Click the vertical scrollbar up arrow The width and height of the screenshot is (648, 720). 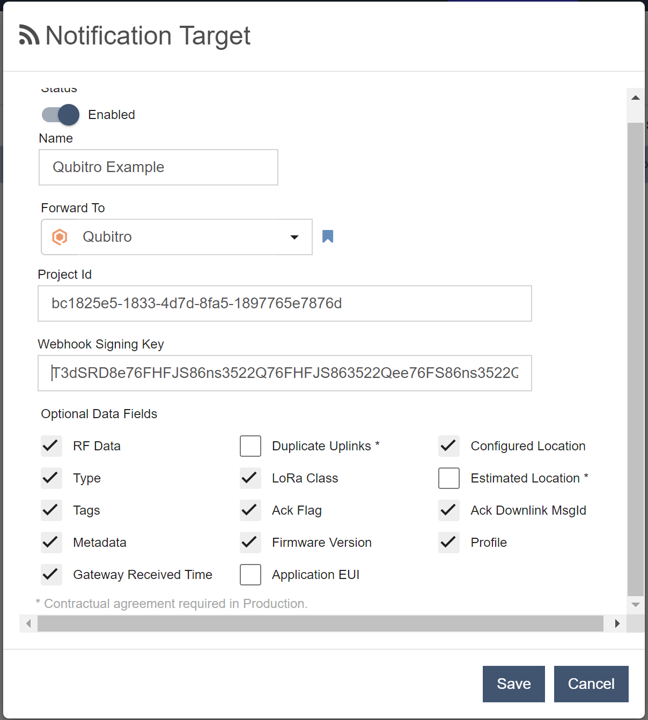(636, 97)
